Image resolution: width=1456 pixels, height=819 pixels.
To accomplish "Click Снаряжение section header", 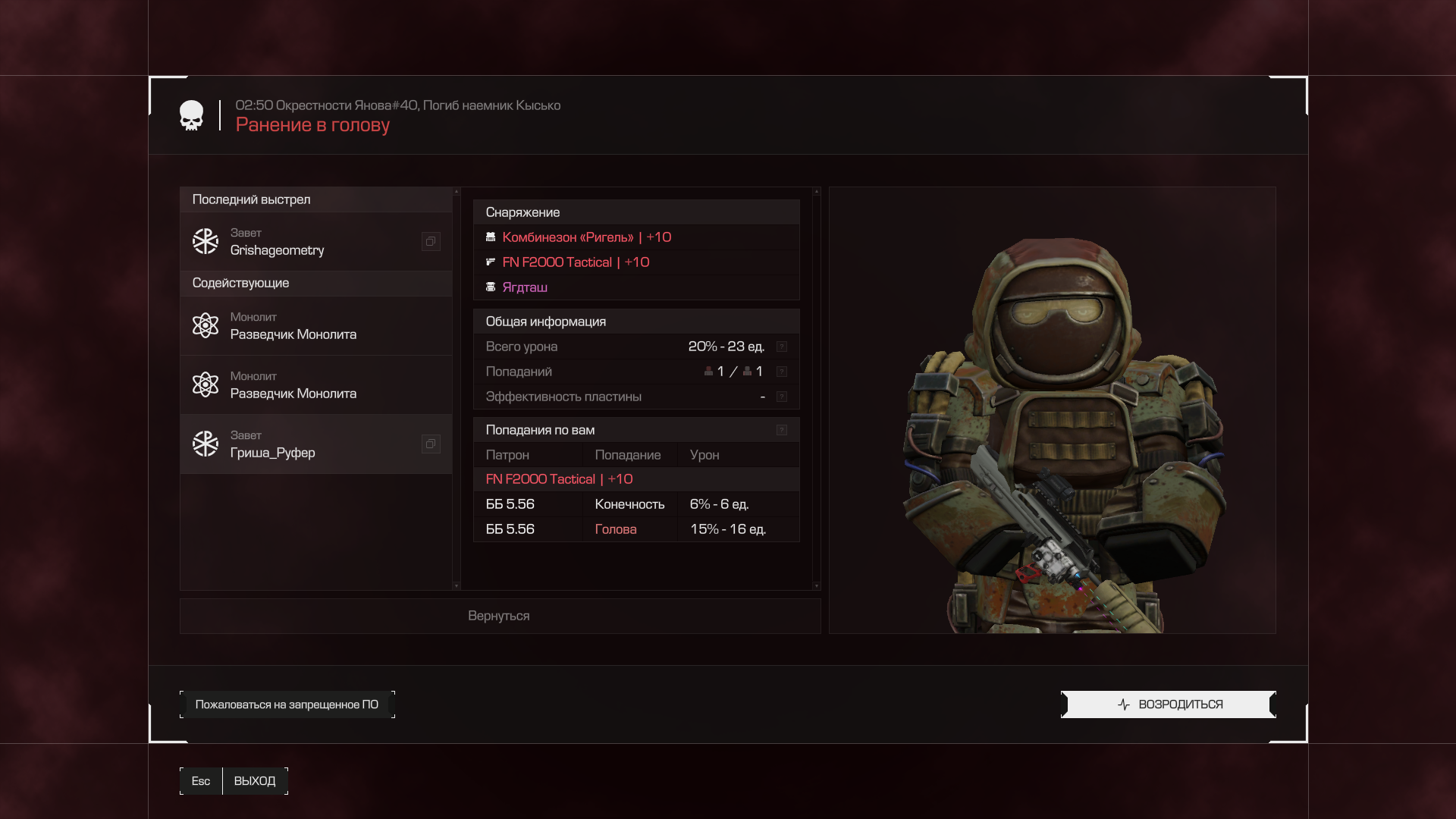I will point(636,212).
